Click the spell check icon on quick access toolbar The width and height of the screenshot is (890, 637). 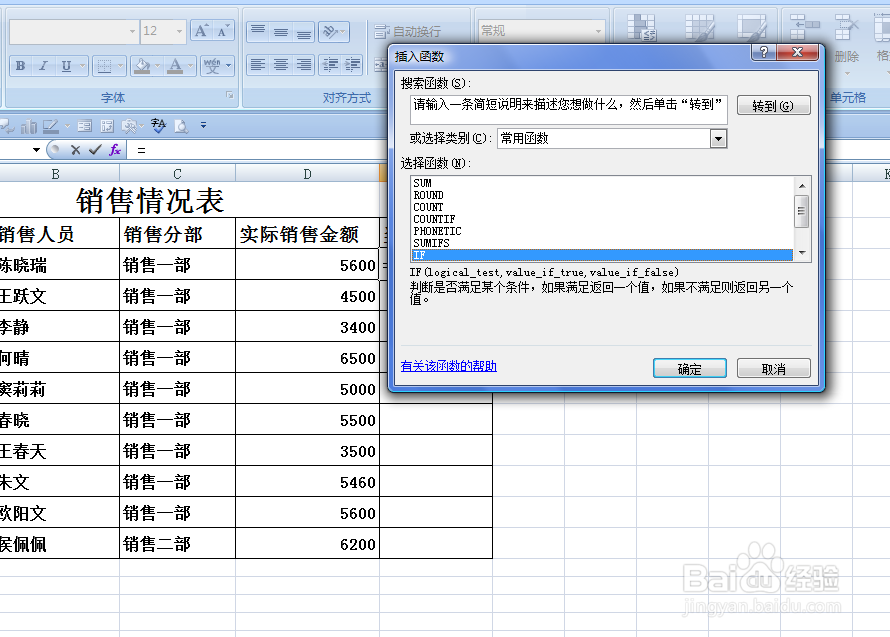[x=157, y=125]
